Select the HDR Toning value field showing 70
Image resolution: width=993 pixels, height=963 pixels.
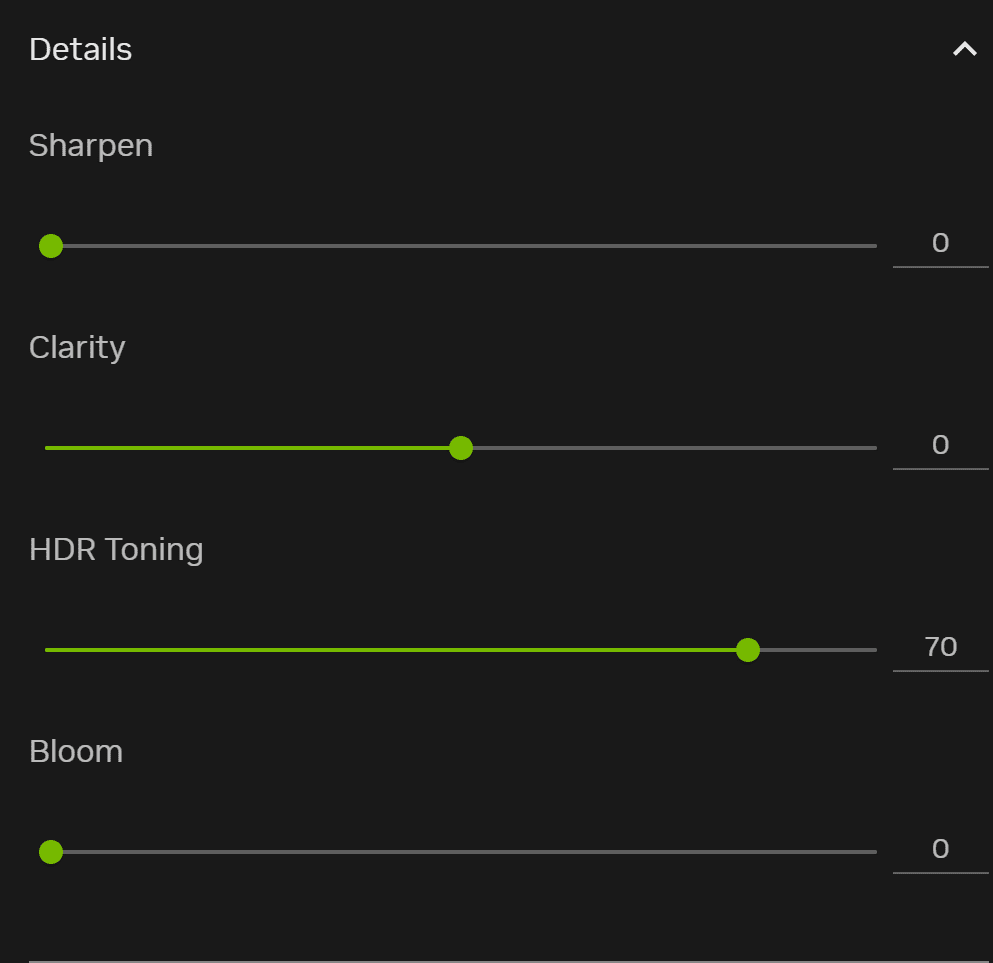coord(940,648)
